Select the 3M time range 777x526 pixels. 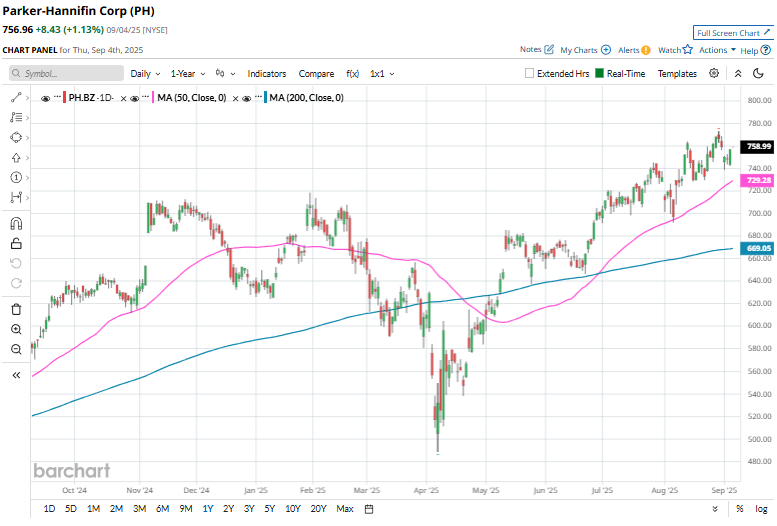[x=139, y=509]
